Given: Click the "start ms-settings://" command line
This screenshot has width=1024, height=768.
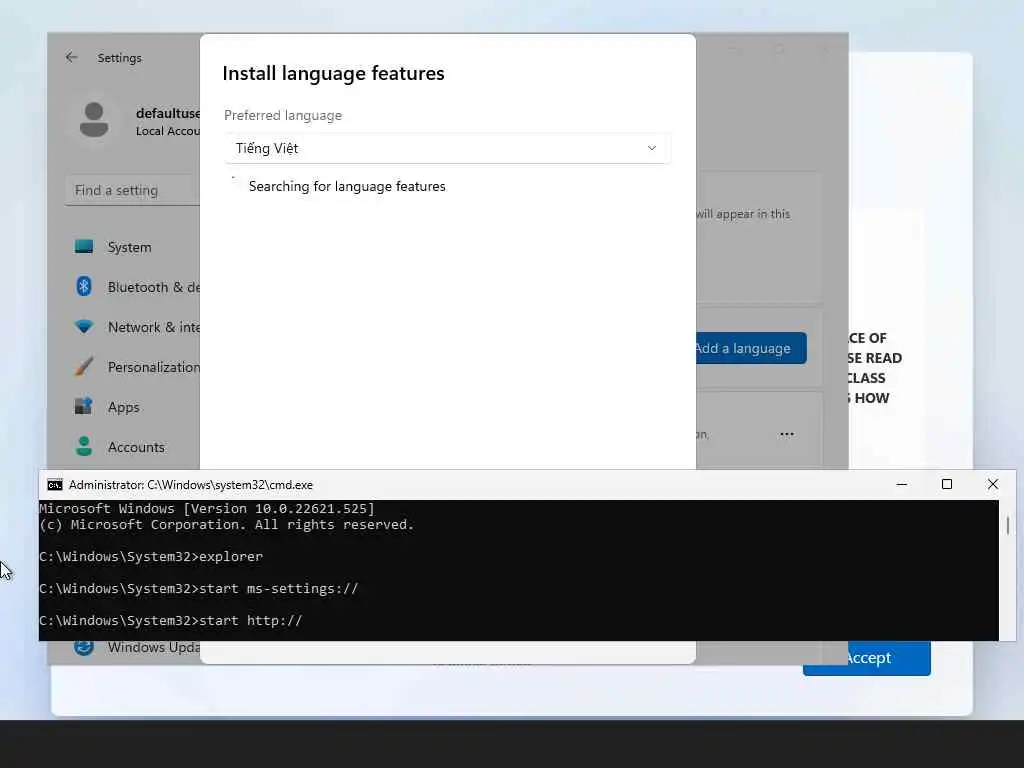Looking at the screenshot, I should (x=279, y=588).
